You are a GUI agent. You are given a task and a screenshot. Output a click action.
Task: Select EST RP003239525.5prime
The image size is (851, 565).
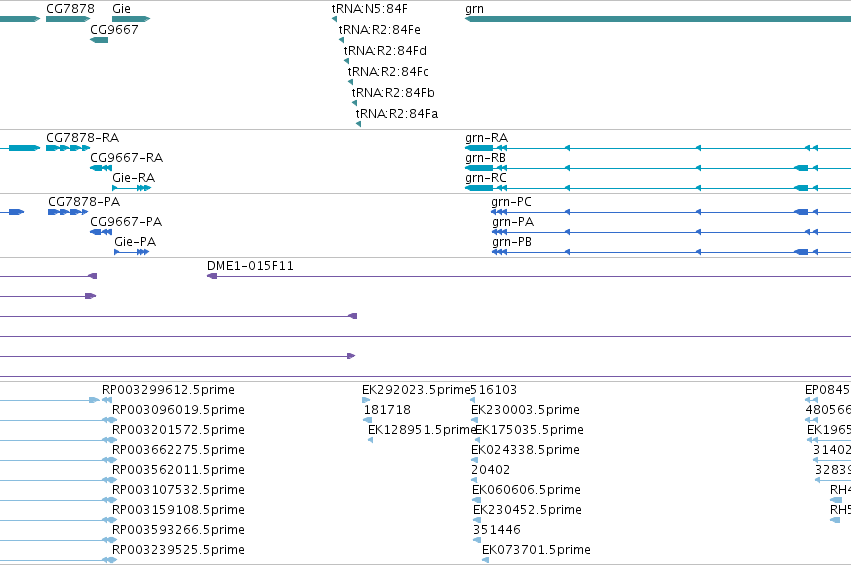tap(178, 550)
